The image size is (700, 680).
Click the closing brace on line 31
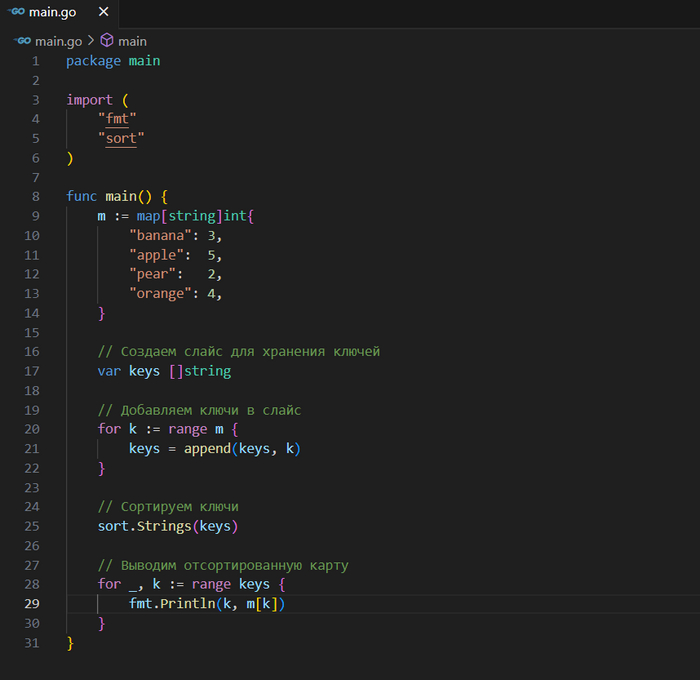pos(70,643)
